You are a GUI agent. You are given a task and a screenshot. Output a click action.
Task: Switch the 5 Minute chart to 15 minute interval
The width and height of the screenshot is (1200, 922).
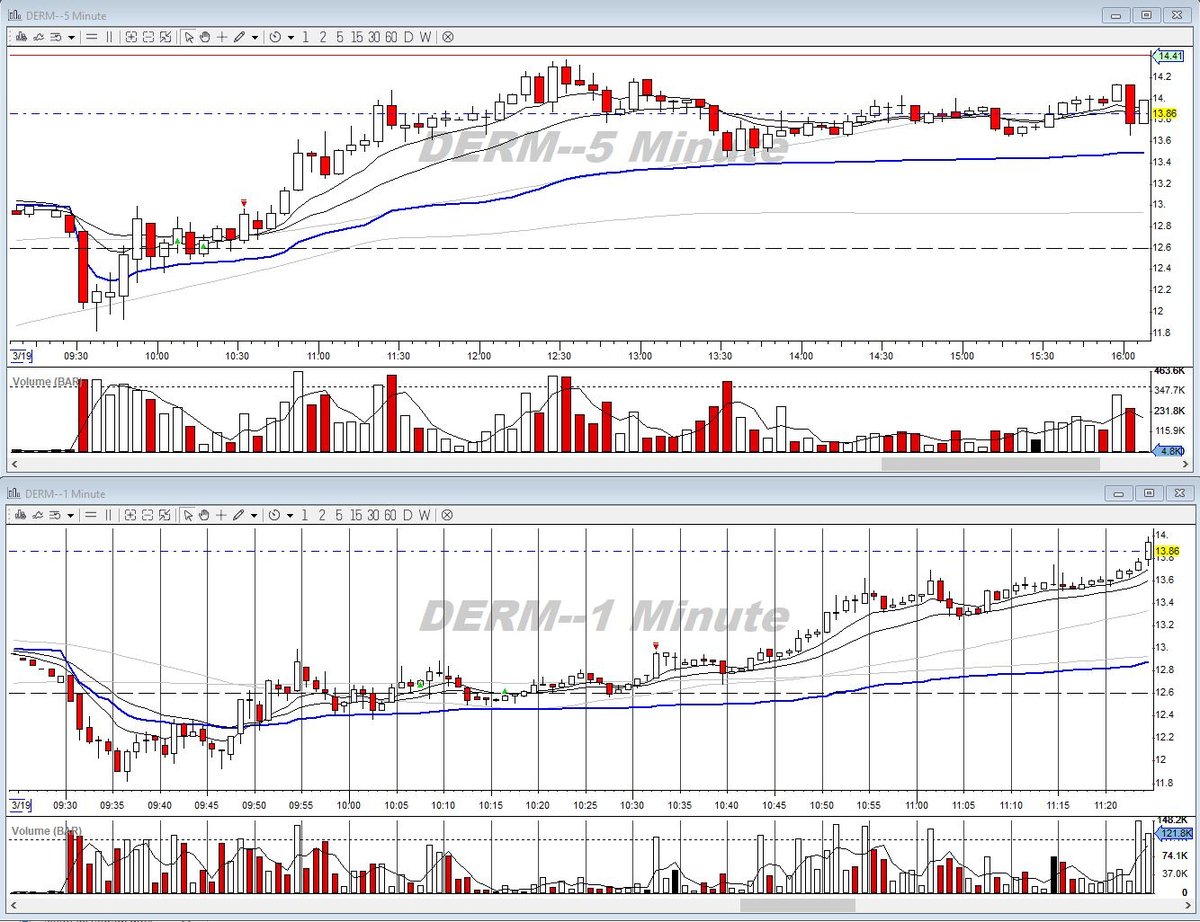[x=357, y=37]
